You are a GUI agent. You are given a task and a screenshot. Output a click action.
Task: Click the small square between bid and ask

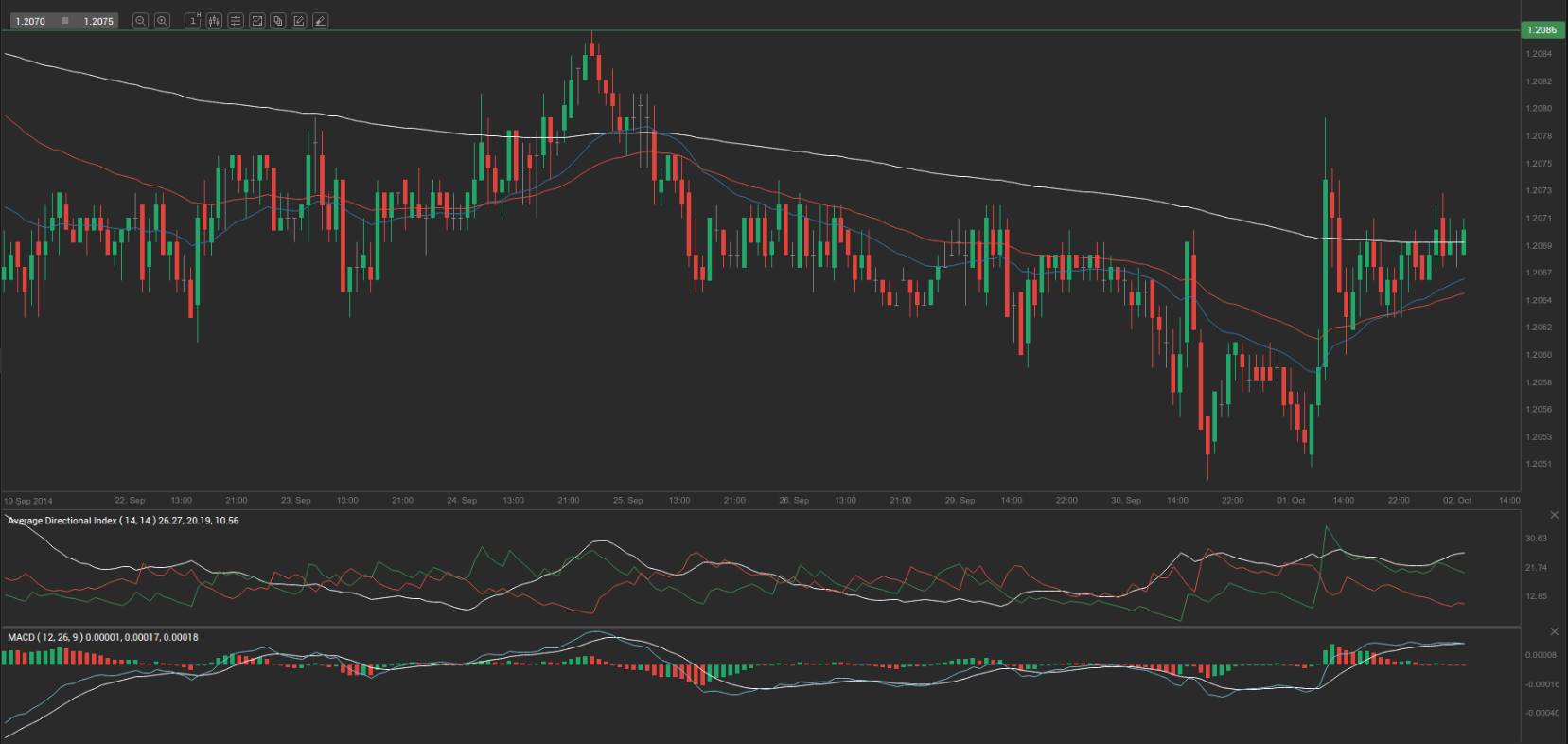[64, 21]
